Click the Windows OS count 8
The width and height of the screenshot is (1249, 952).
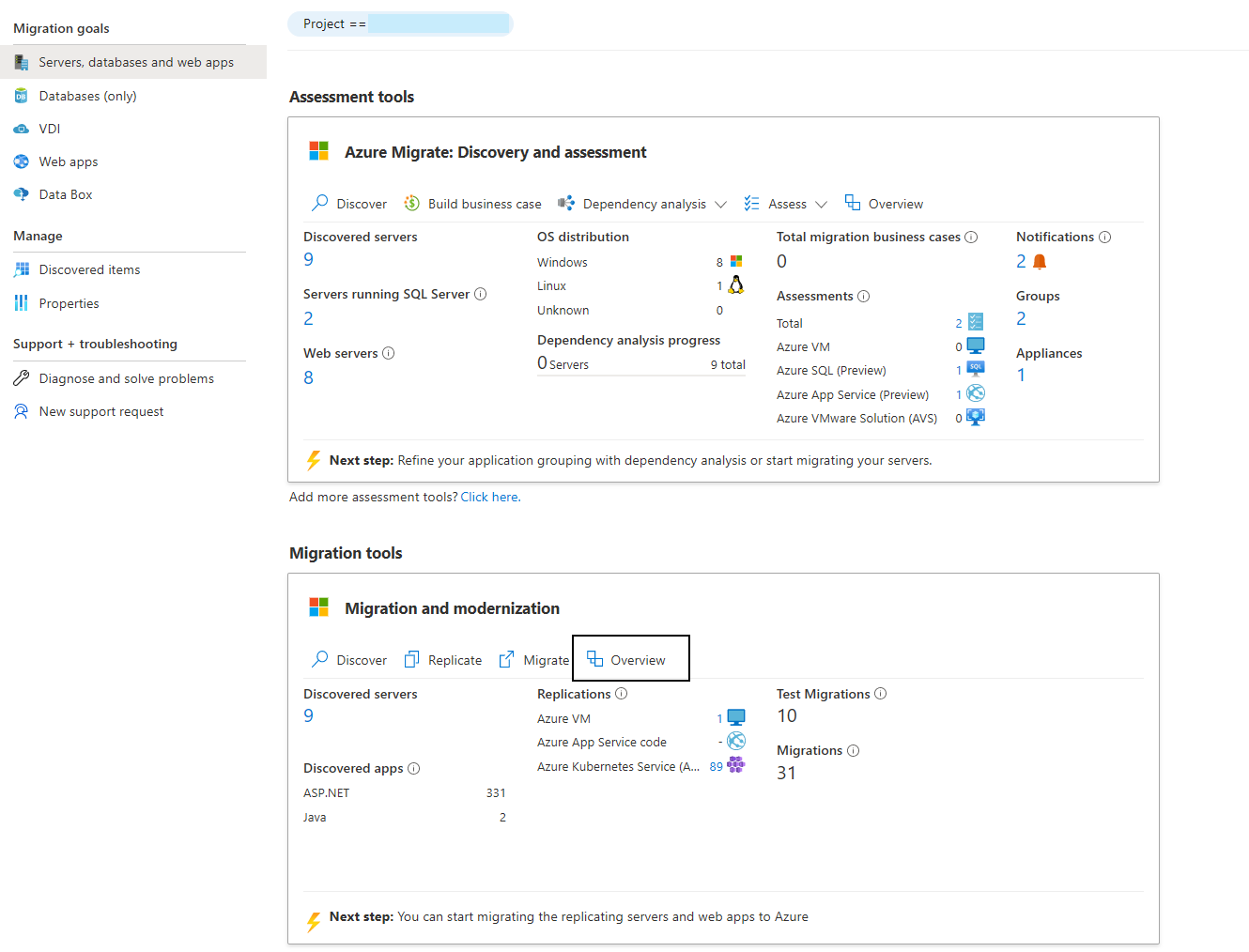point(719,262)
